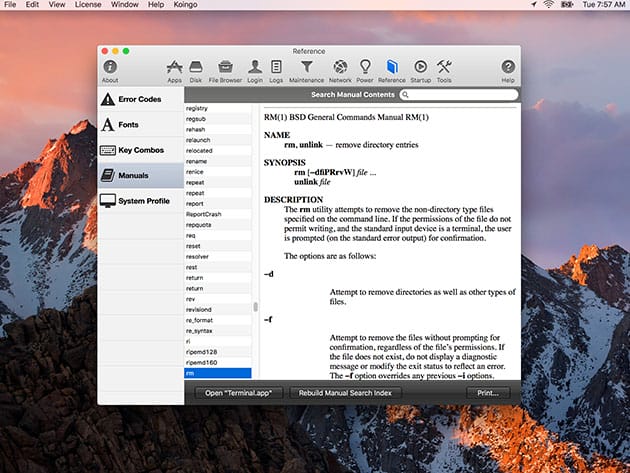Select the Login toolbar icon
The width and height of the screenshot is (630, 473).
click(255, 68)
